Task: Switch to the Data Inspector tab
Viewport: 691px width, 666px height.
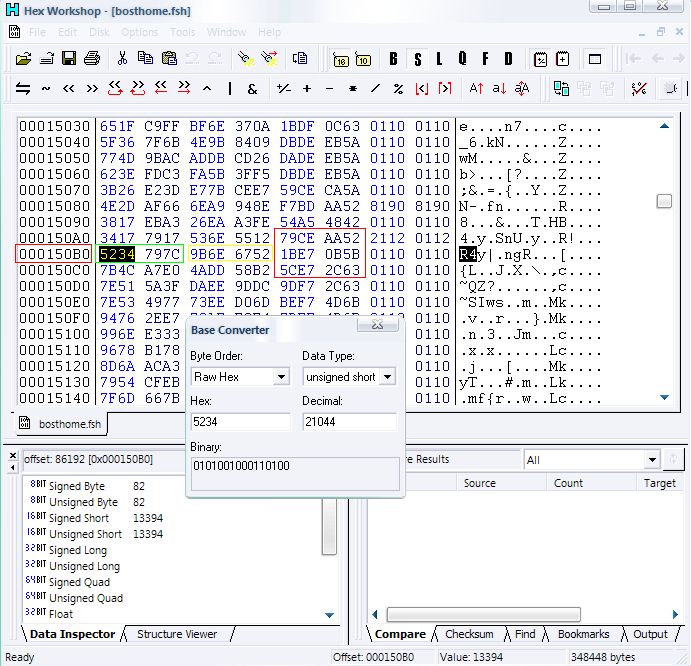Action: [x=73, y=634]
